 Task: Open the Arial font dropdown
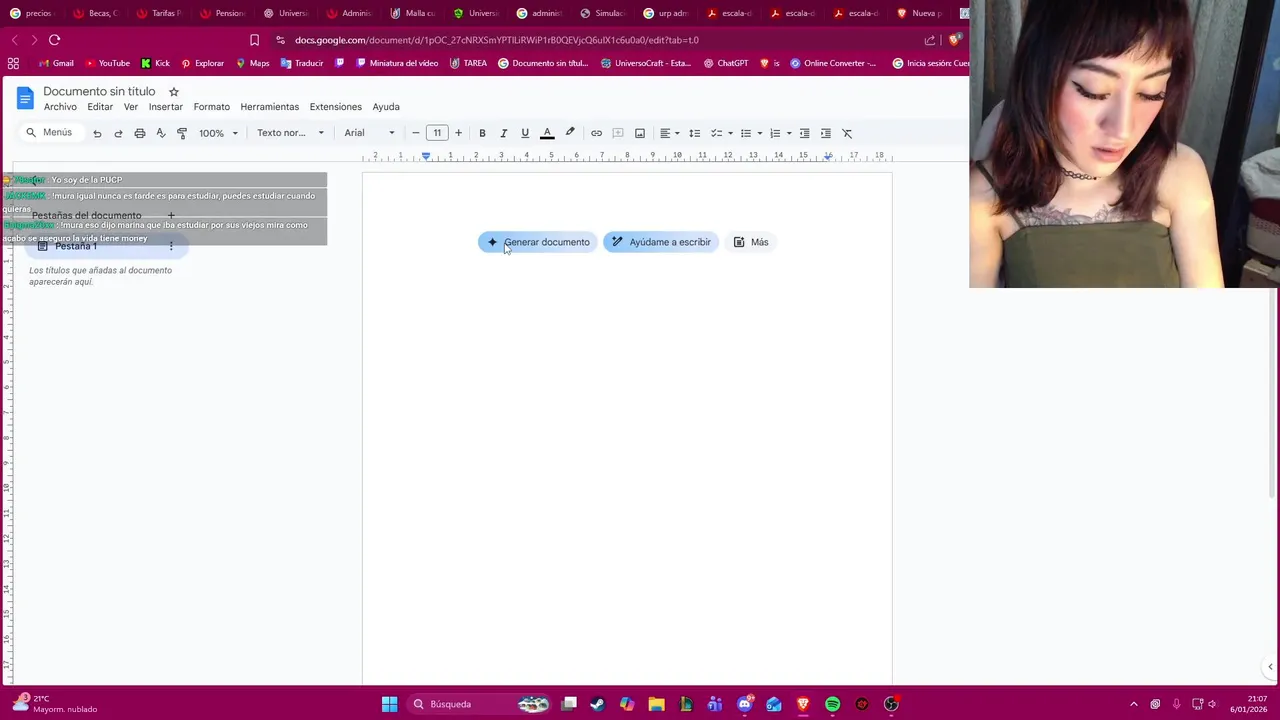[x=369, y=133]
